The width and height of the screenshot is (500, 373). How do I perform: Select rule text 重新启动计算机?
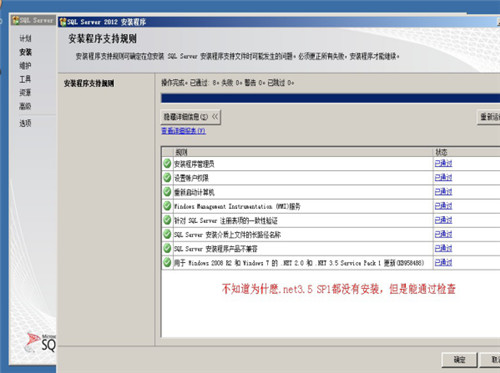194,192
